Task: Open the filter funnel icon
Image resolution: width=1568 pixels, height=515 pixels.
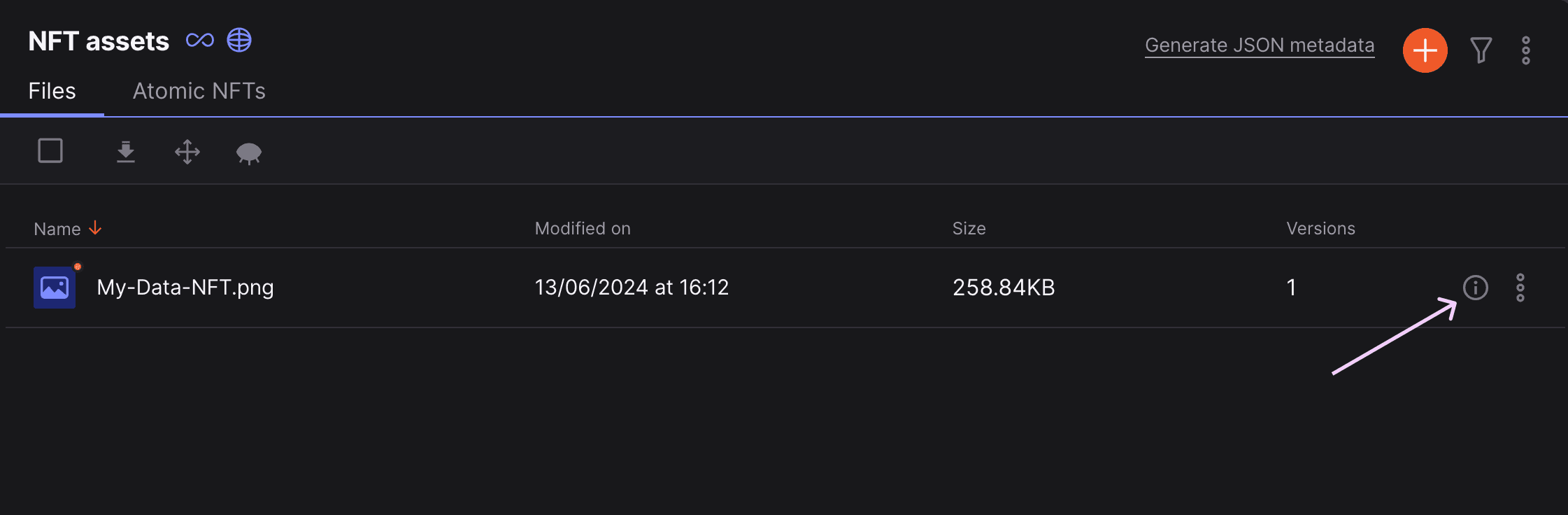Action: pos(1481,50)
